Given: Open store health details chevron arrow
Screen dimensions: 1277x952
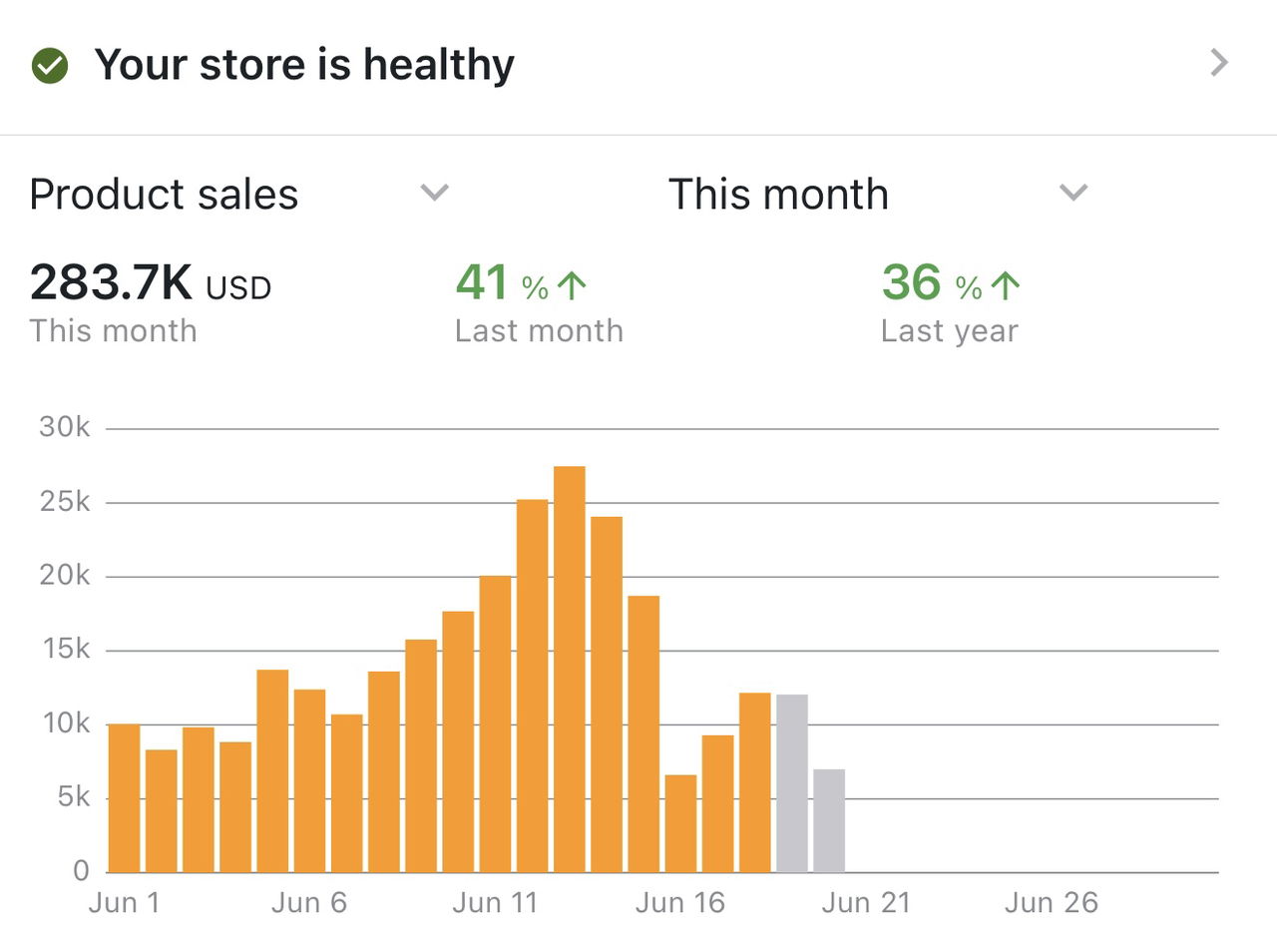Looking at the screenshot, I should click(x=1218, y=63).
